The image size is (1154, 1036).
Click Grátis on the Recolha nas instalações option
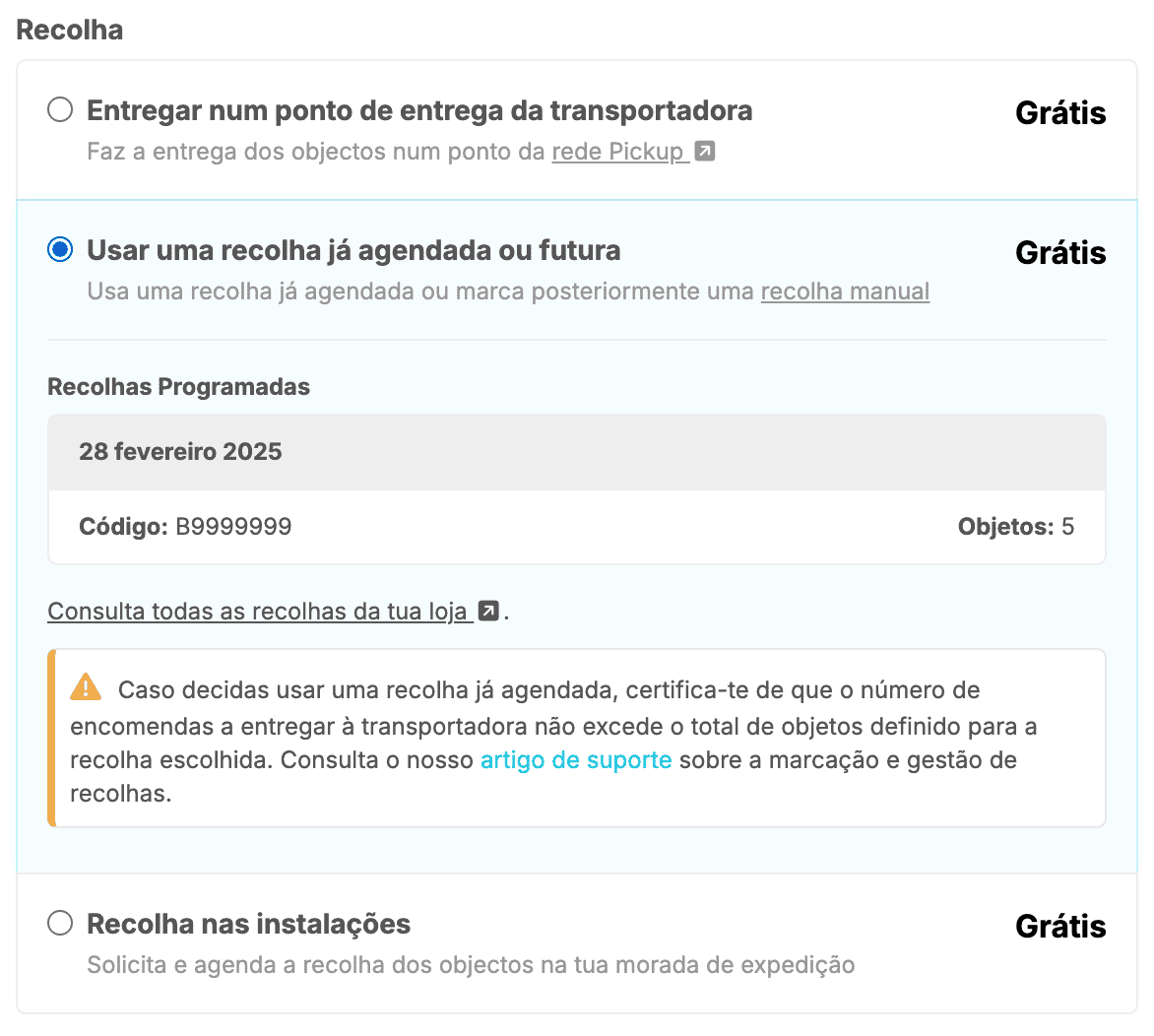click(1060, 927)
